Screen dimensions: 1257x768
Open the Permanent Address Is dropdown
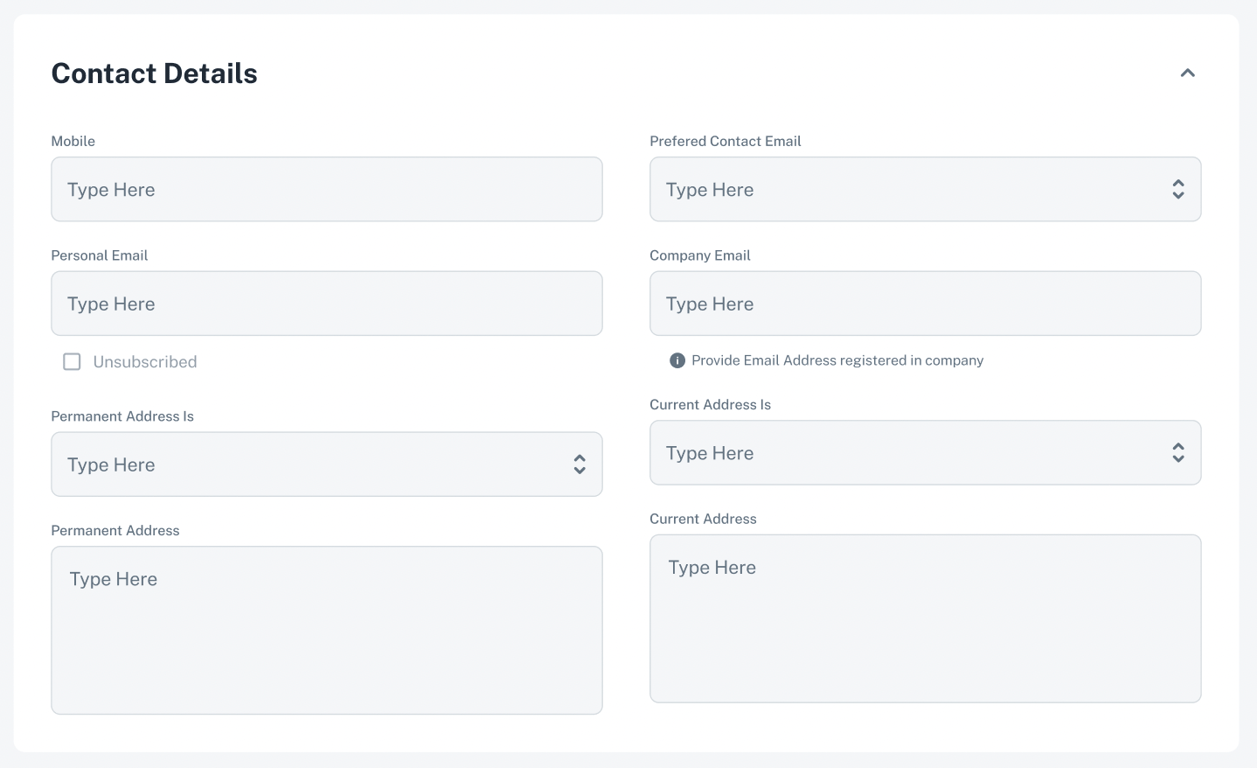coord(326,464)
